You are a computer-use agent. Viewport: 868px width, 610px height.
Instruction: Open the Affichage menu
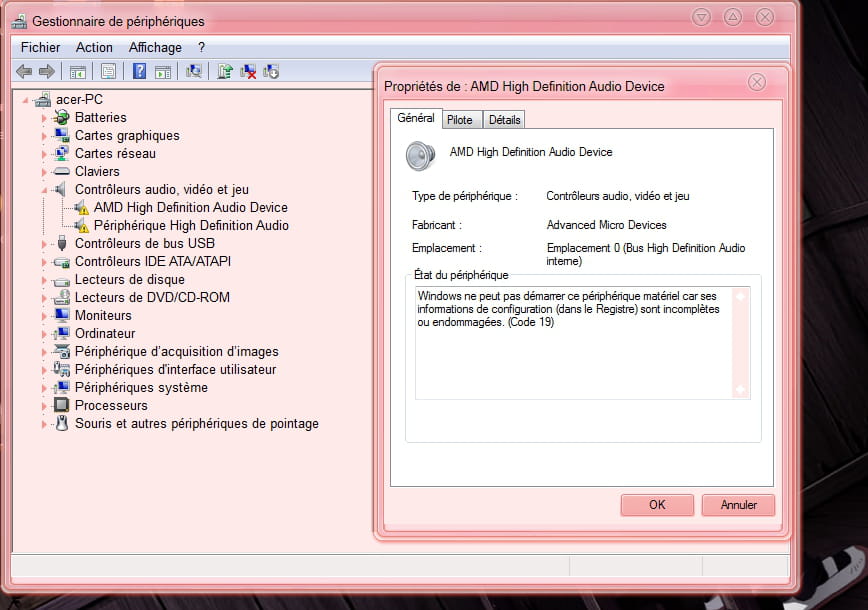coord(155,47)
